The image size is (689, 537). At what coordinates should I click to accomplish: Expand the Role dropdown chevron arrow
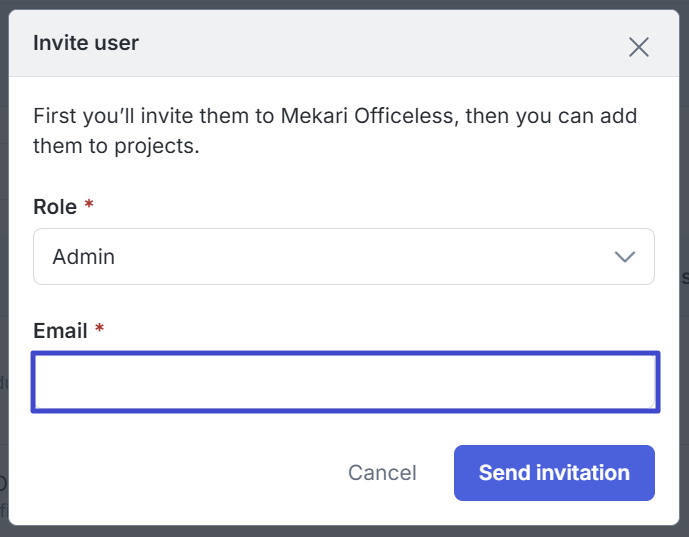pyautogui.click(x=625, y=257)
